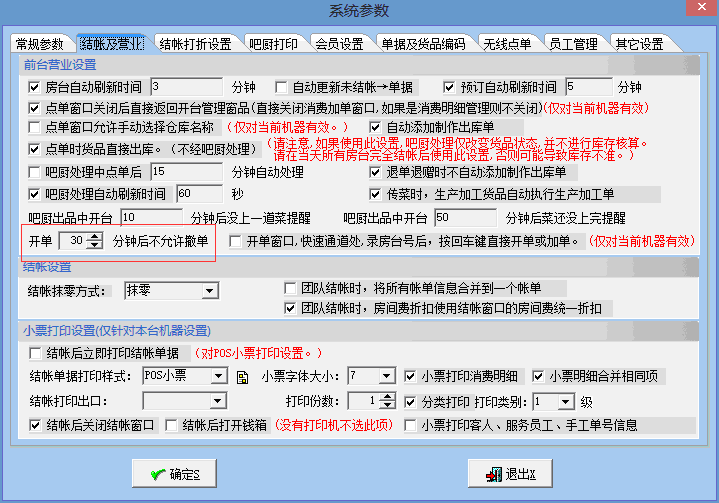Enable 团队结帐时合并到一个帐单 checkbox
The width and height of the screenshot is (719, 503).
coord(291,288)
